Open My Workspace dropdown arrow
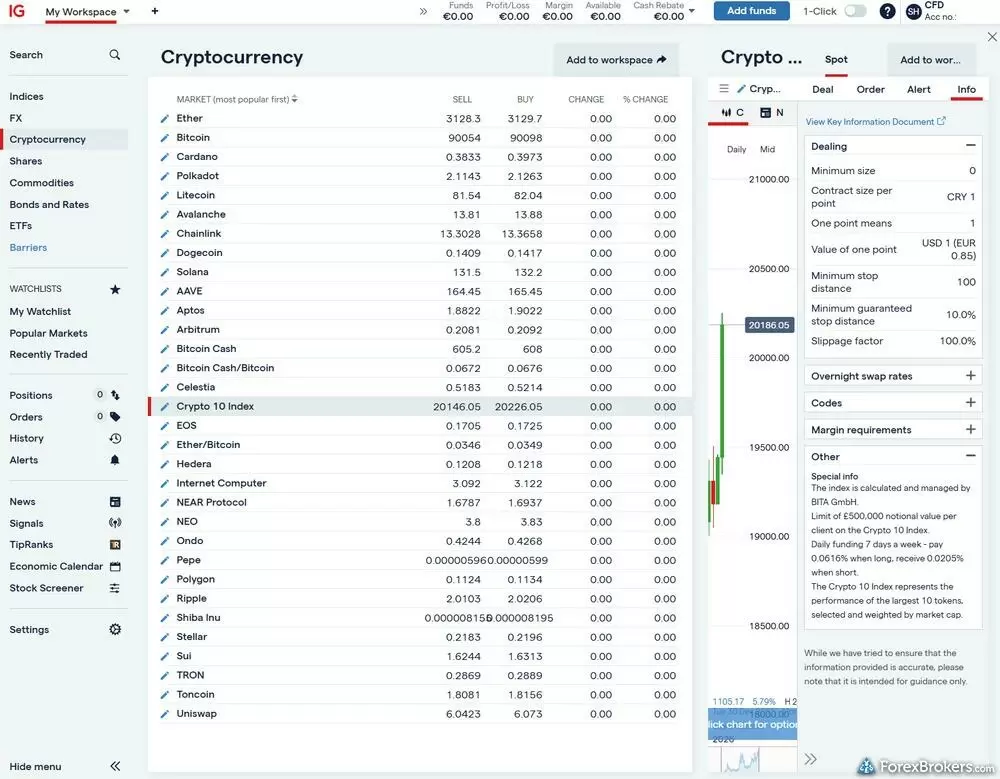 (126, 11)
